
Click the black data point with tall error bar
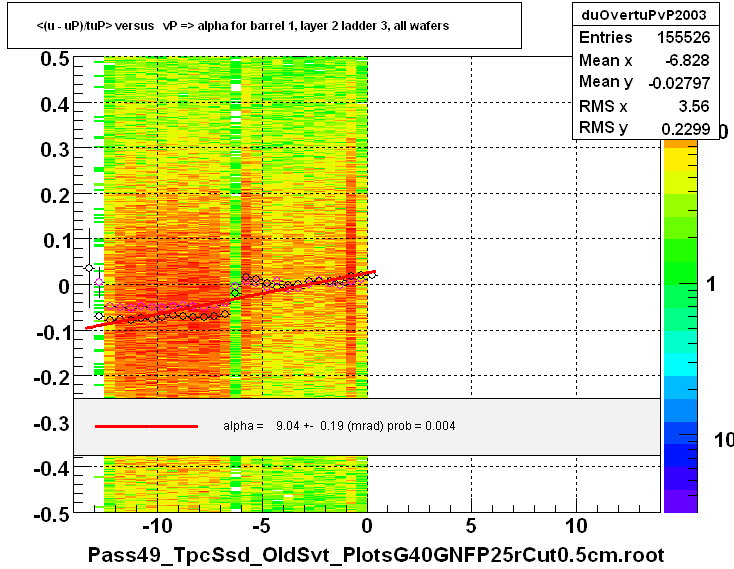point(89,268)
